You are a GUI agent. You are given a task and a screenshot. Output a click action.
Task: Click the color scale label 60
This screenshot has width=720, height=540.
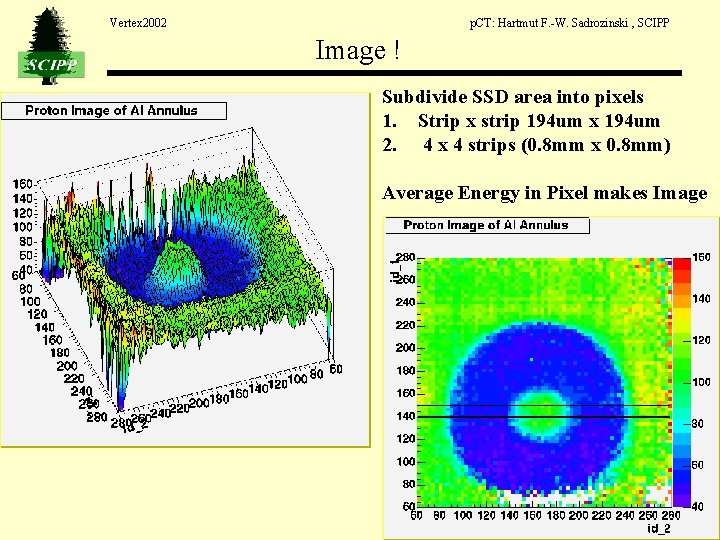coord(698,465)
